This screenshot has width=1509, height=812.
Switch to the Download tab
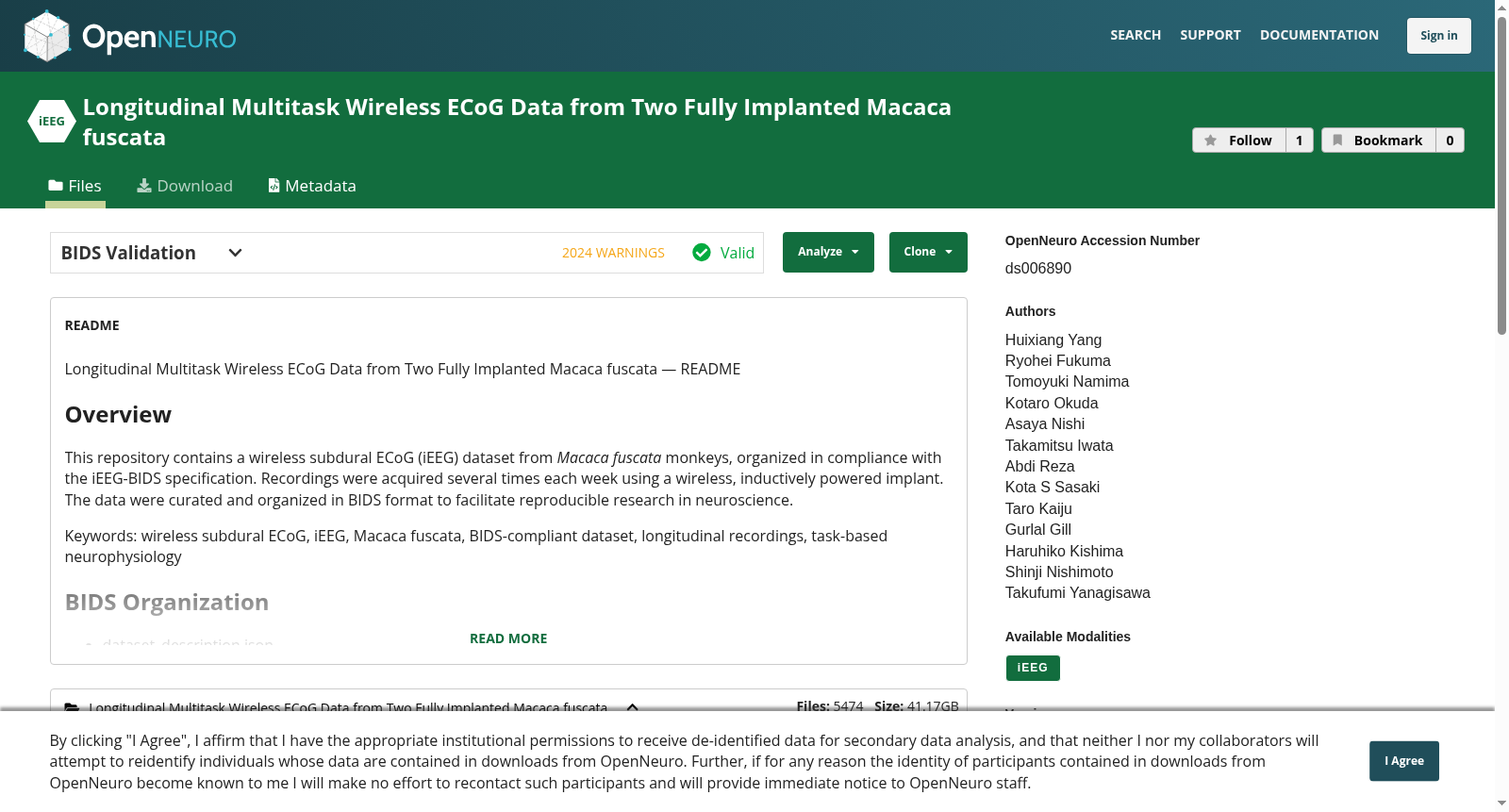tap(185, 186)
